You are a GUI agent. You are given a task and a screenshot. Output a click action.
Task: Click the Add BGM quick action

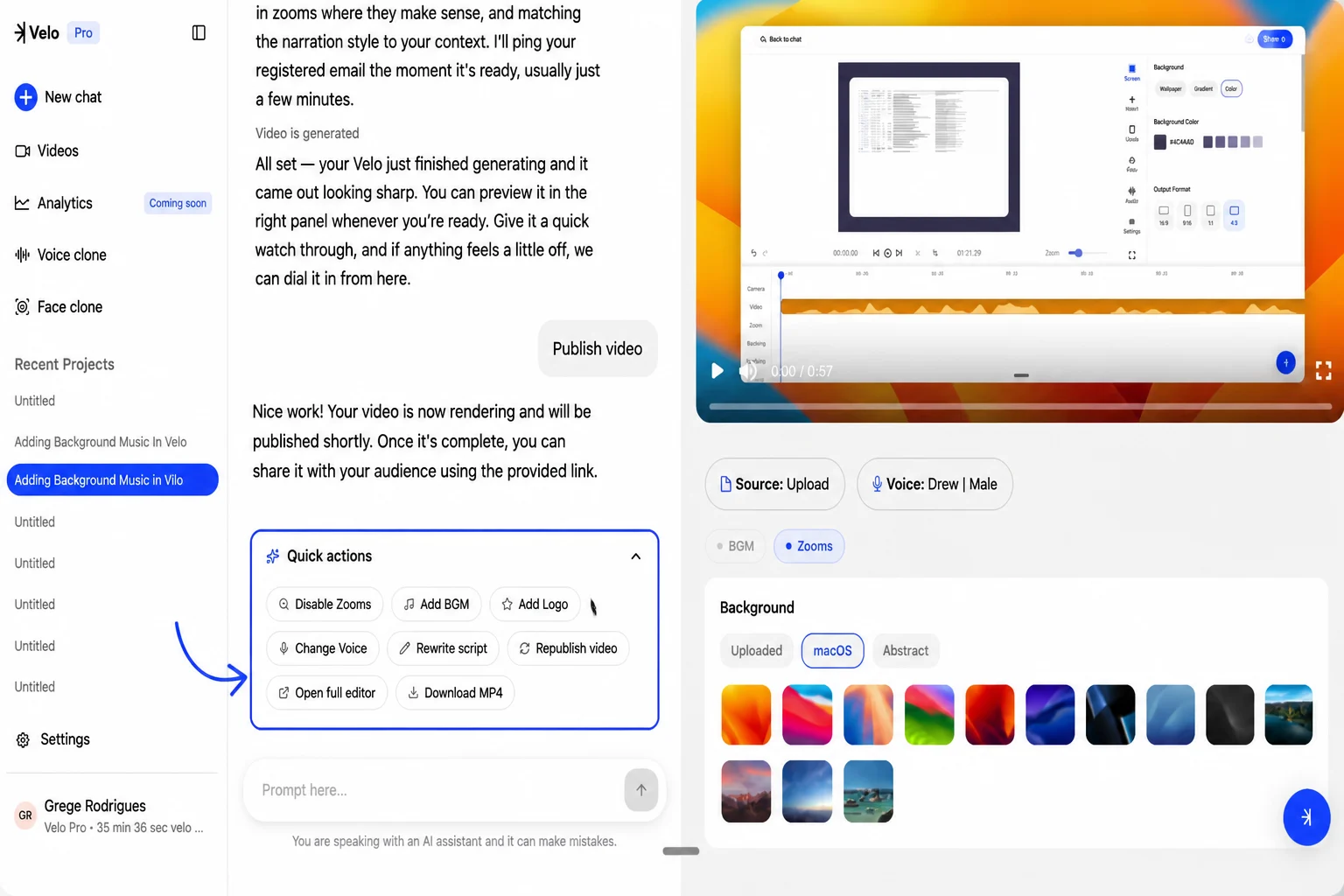437,605
